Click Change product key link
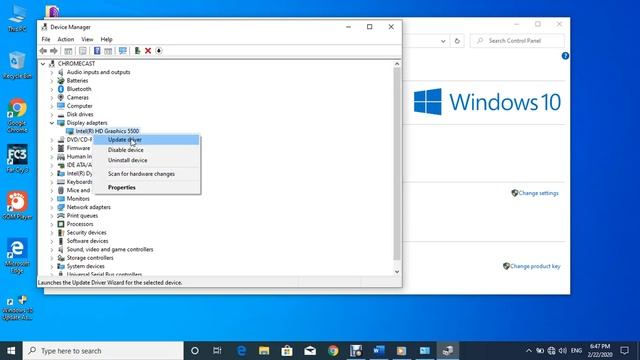This screenshot has height=360, width=640. click(x=535, y=266)
